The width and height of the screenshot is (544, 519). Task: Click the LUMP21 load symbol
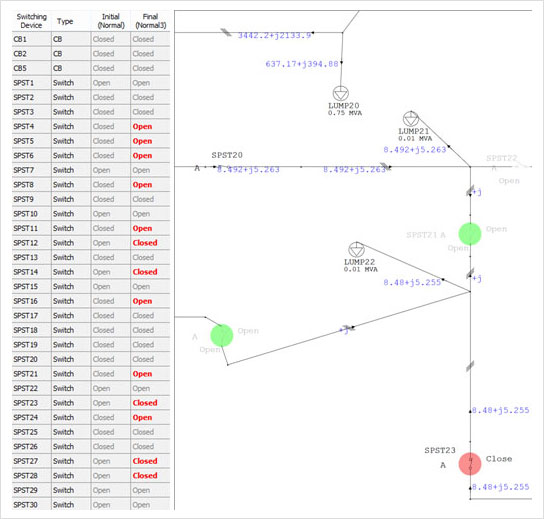411,119
